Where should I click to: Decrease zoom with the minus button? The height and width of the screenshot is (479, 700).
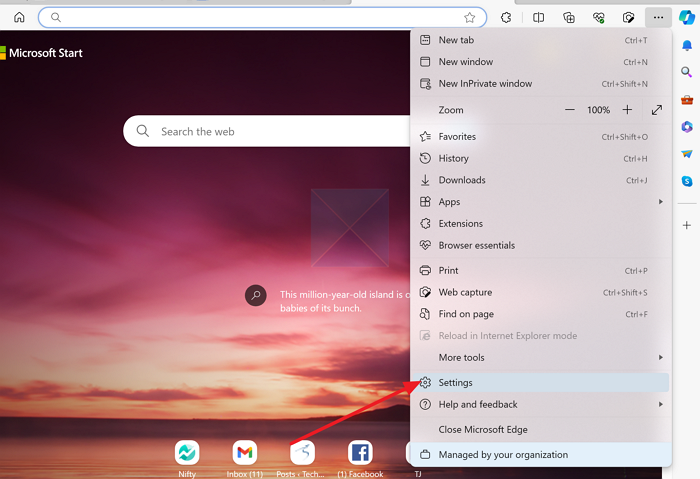pyautogui.click(x=570, y=110)
